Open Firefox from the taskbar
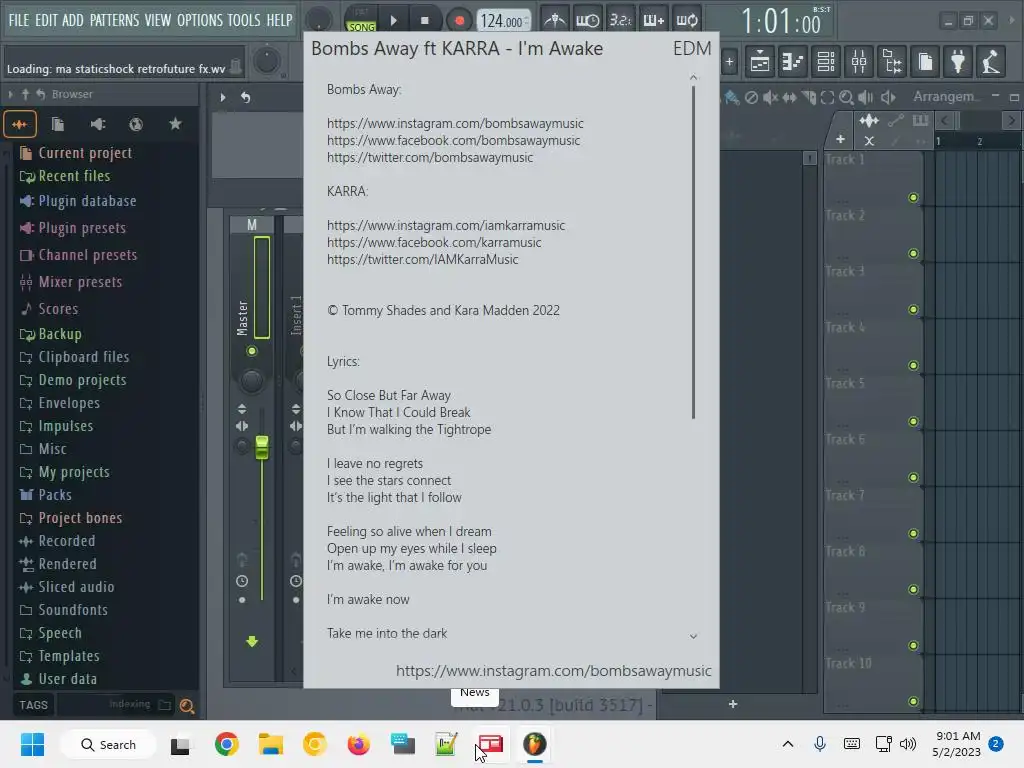Image resolution: width=1024 pixels, height=768 pixels. (359, 744)
